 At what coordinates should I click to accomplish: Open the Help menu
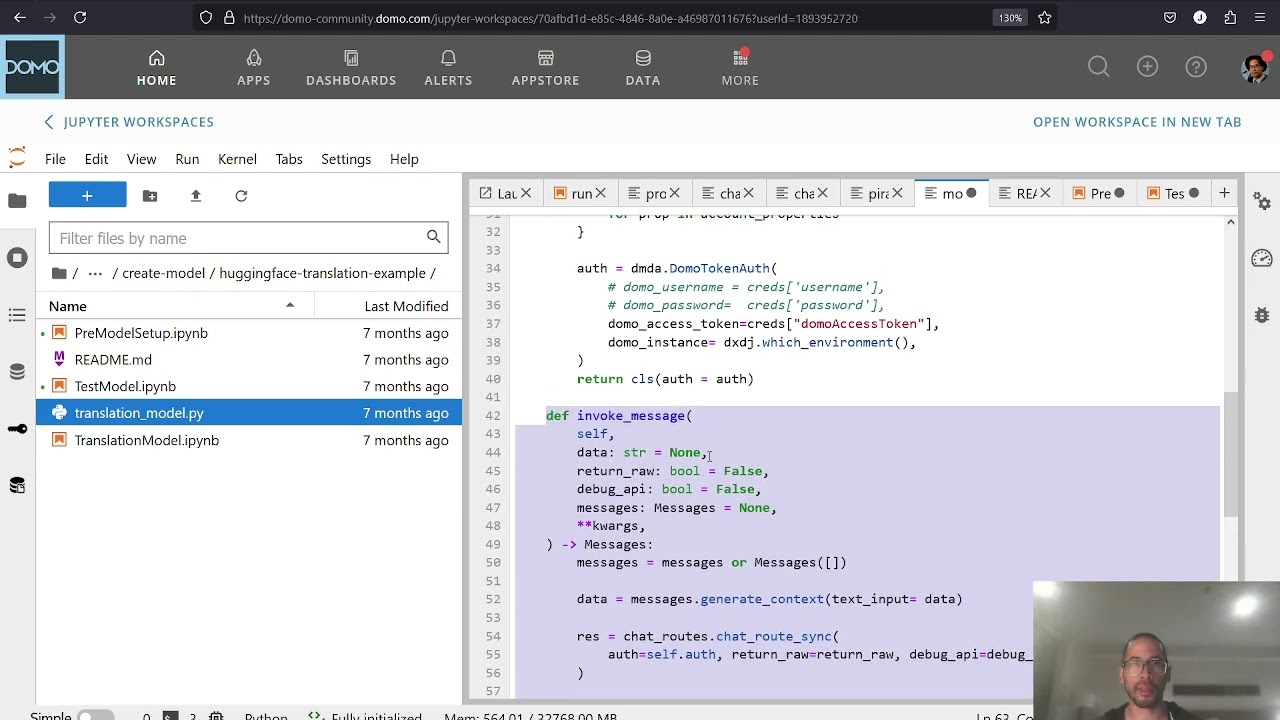click(404, 159)
